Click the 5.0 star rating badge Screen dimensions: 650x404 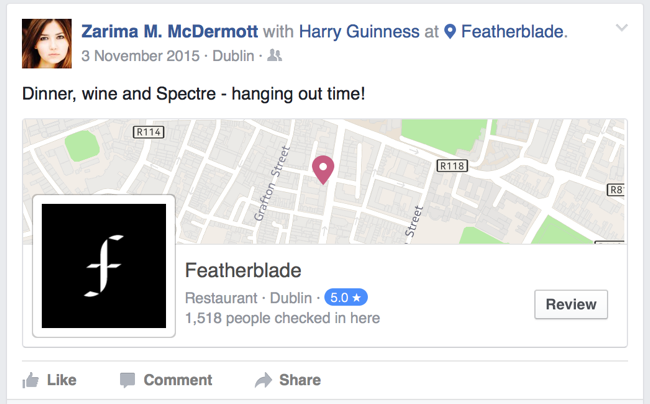346,297
